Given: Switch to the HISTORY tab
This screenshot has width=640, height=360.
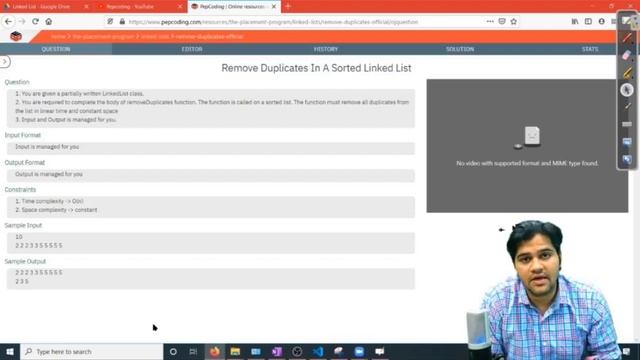Looking at the screenshot, I should click(326, 49).
